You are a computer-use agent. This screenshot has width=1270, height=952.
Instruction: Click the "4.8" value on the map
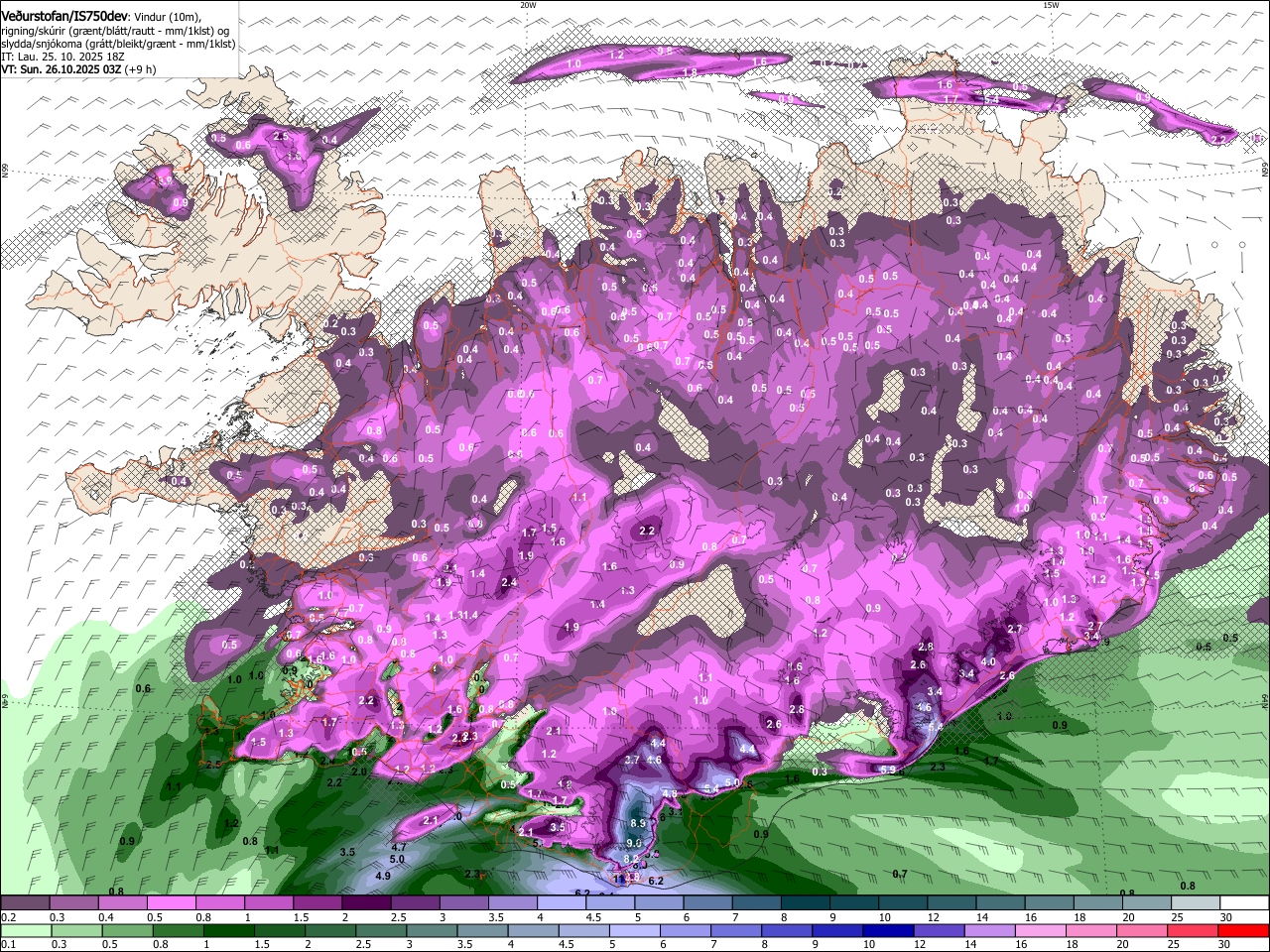click(670, 793)
